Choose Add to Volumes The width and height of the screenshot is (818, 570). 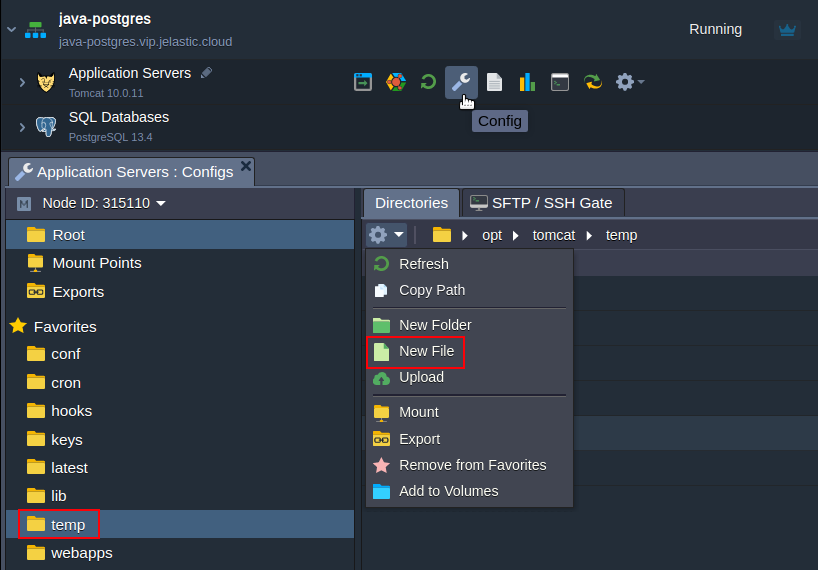(470, 491)
